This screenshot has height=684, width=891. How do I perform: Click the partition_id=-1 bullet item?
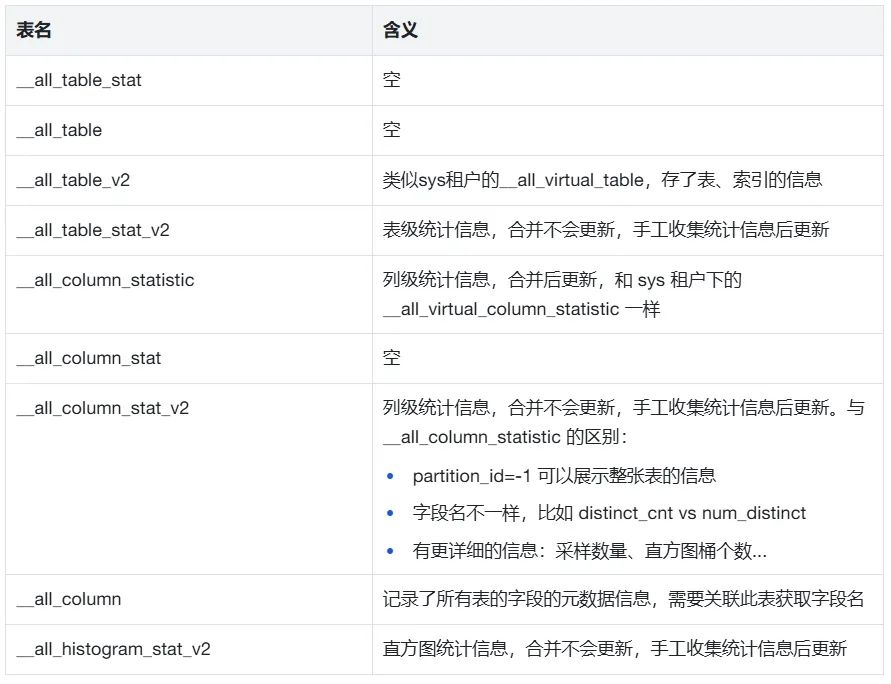point(564,476)
